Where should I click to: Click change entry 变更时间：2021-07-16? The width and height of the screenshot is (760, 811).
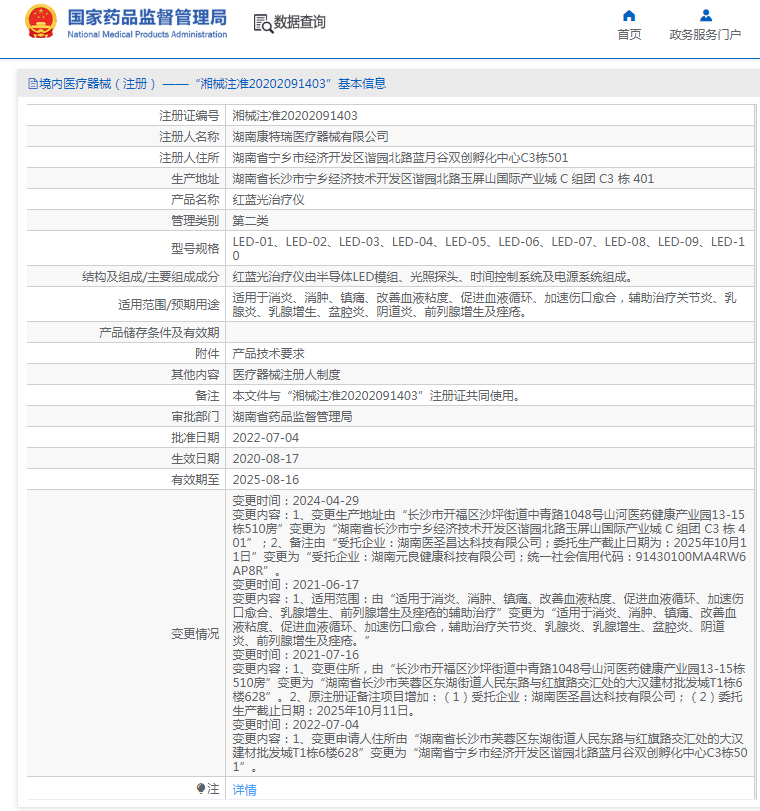(295, 655)
